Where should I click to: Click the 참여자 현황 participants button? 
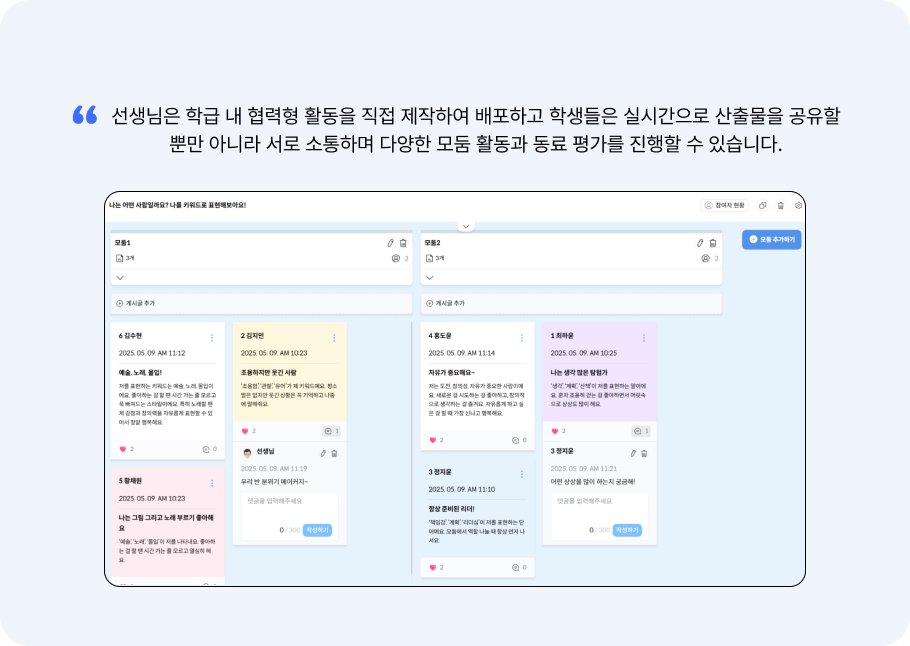pyautogui.click(x=724, y=205)
